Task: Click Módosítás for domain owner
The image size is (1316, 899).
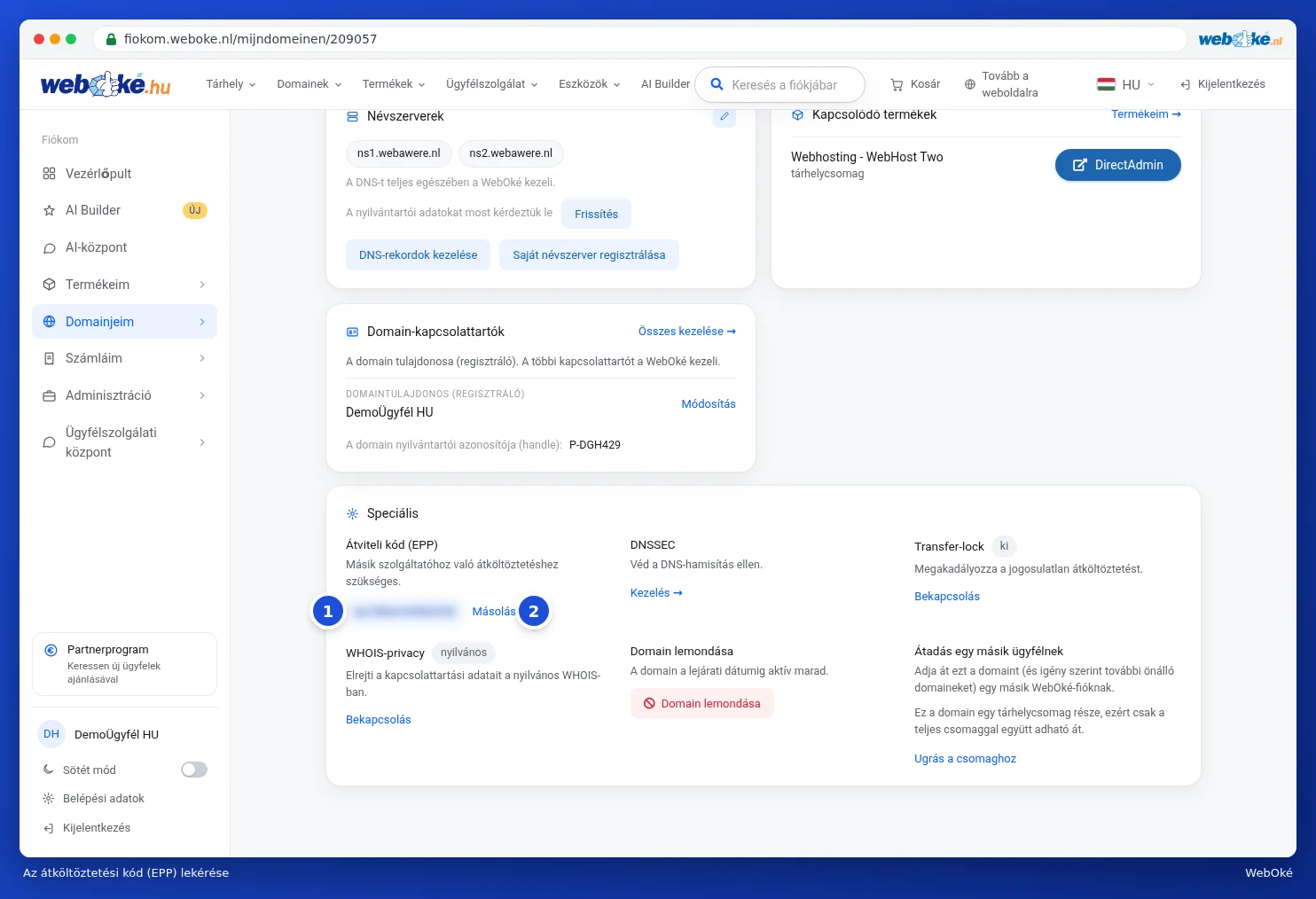Action: pos(709,403)
